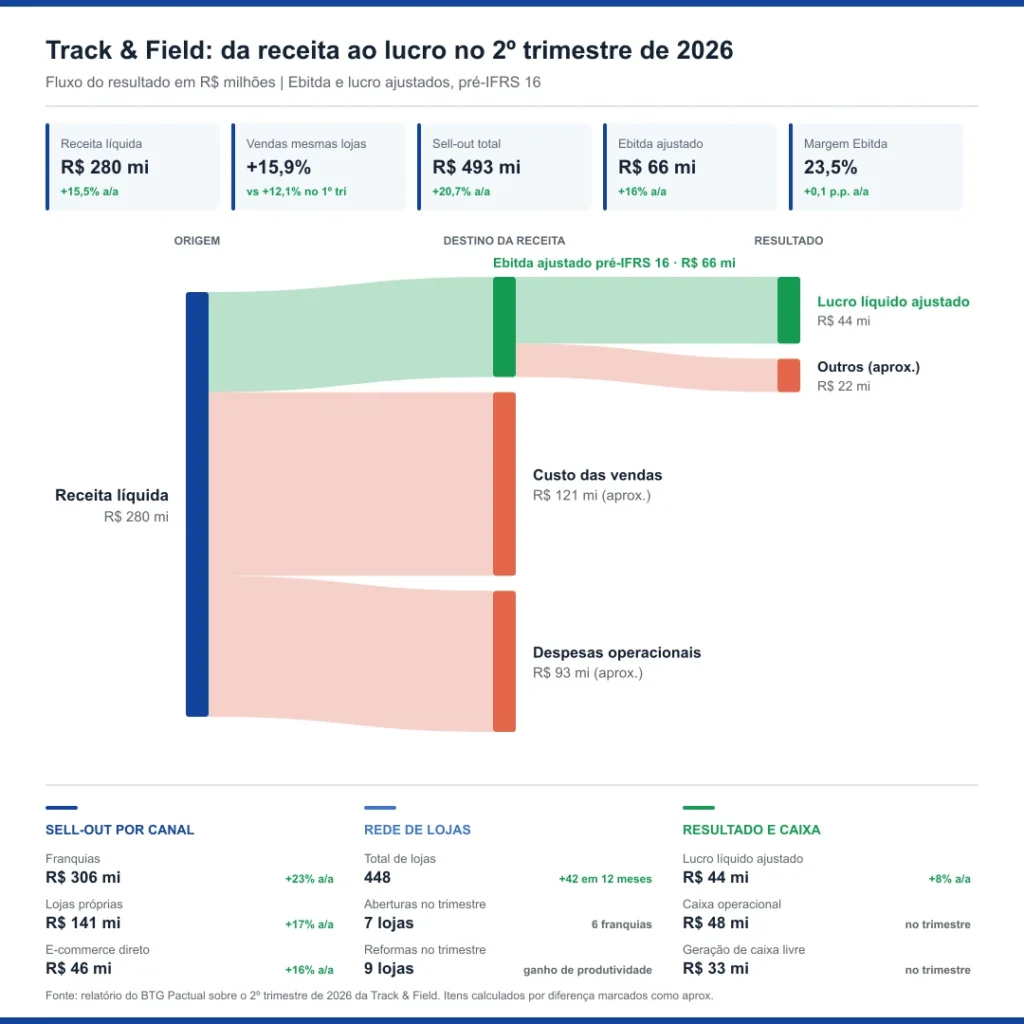Click E-commerce direto value 'R$ 46 mi'

click(x=78, y=968)
